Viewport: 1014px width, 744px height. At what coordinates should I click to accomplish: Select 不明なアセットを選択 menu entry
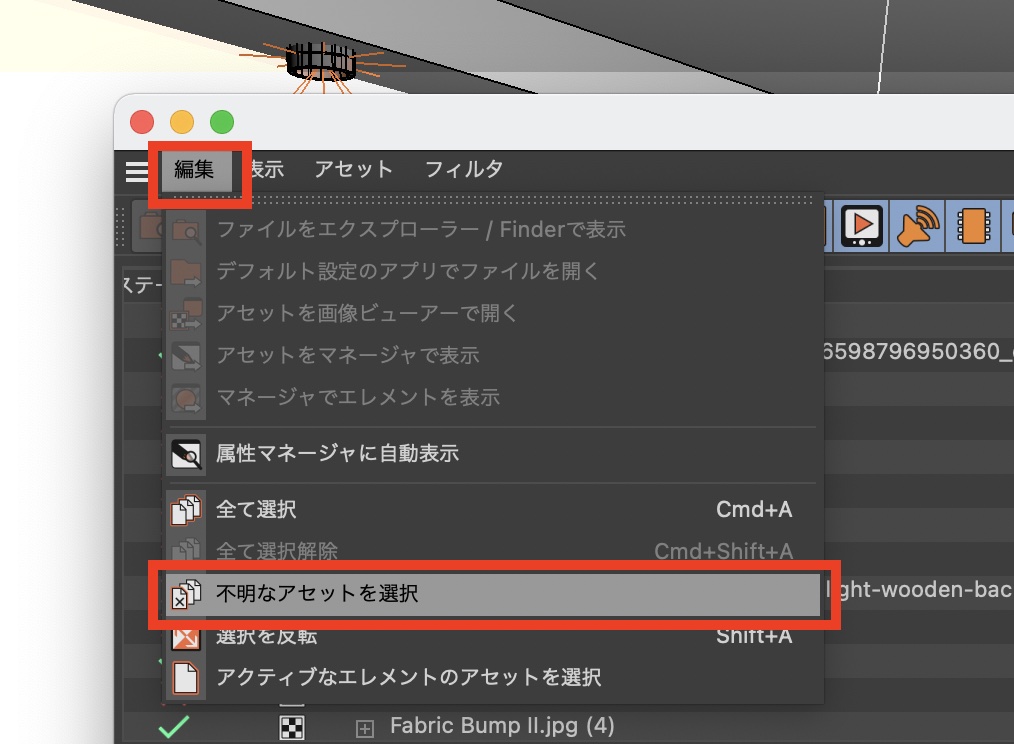pyautogui.click(x=317, y=594)
